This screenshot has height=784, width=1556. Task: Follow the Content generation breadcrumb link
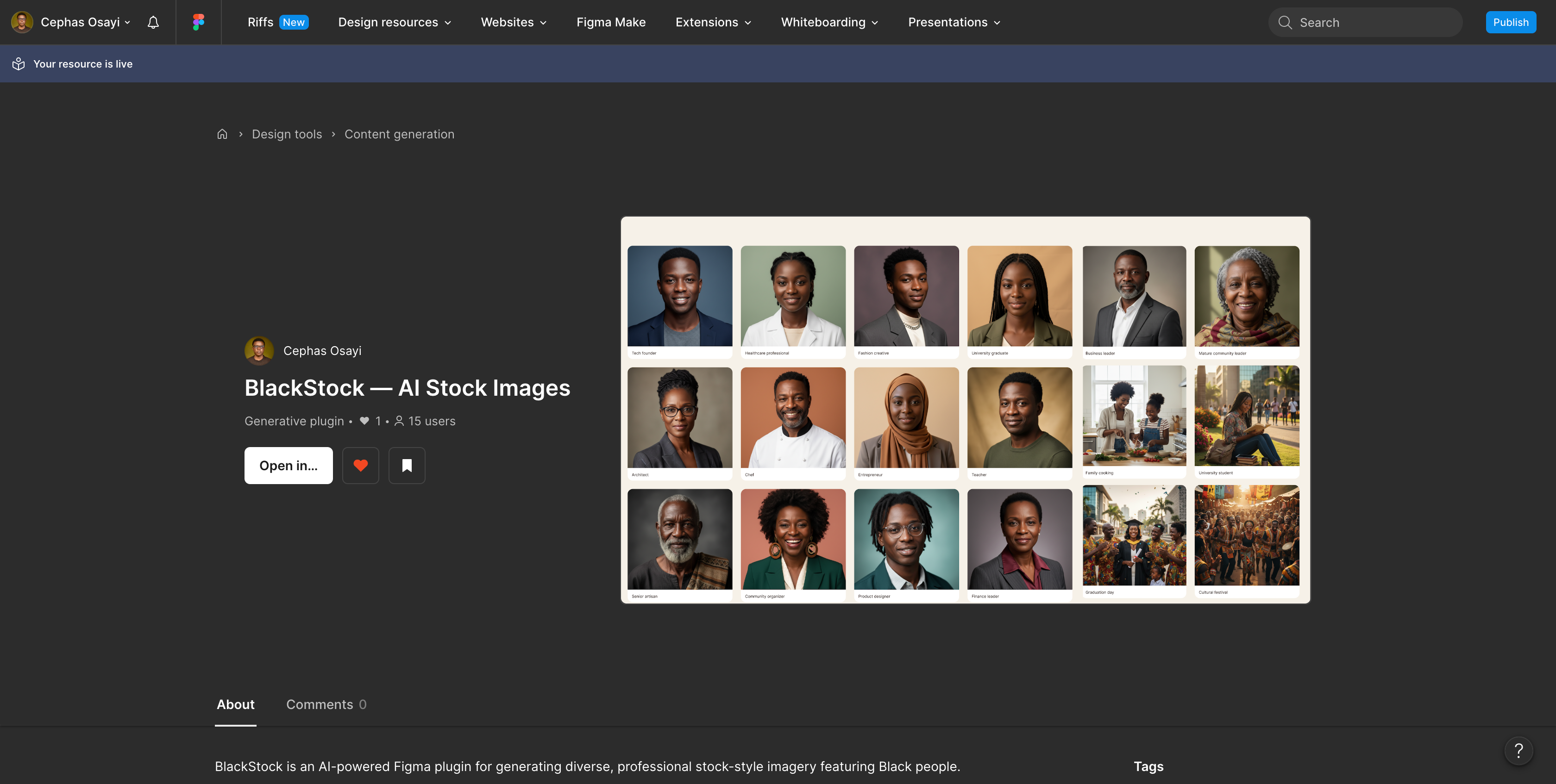[x=399, y=134]
